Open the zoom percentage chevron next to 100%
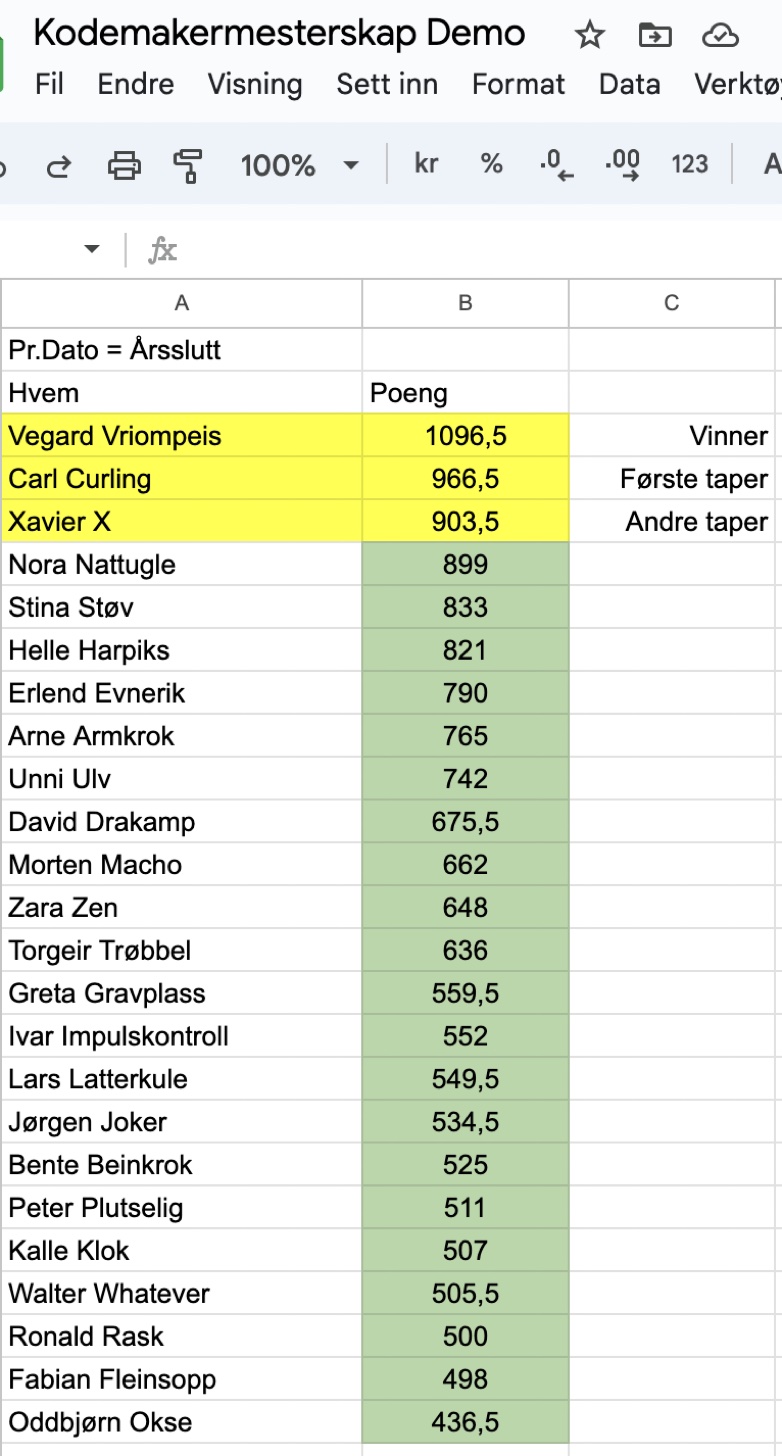The height and width of the screenshot is (1456, 782). (350, 165)
